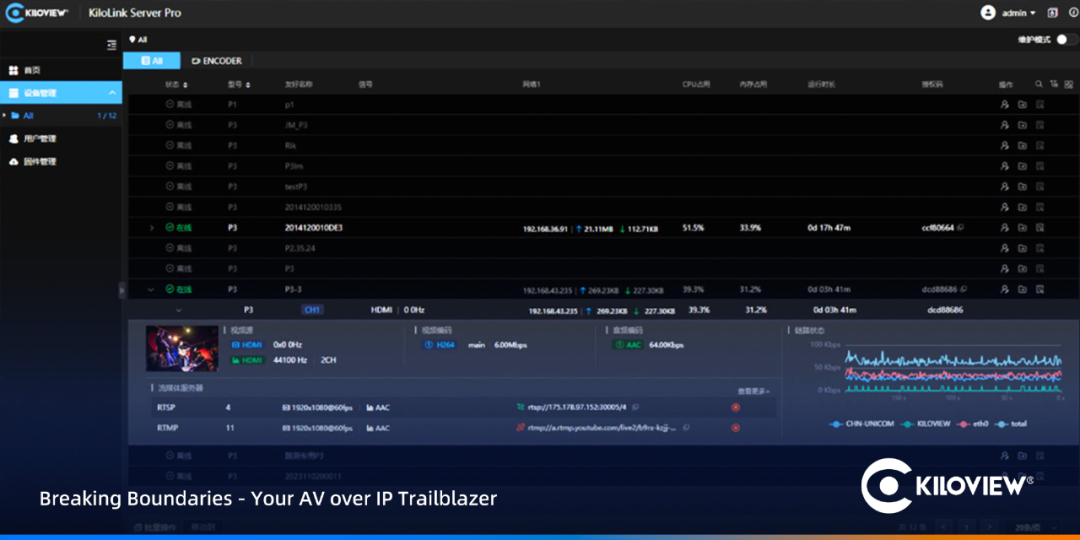The image size is (1080, 540).
Task: Switch to the ENCODER tab
Action: pos(216,61)
